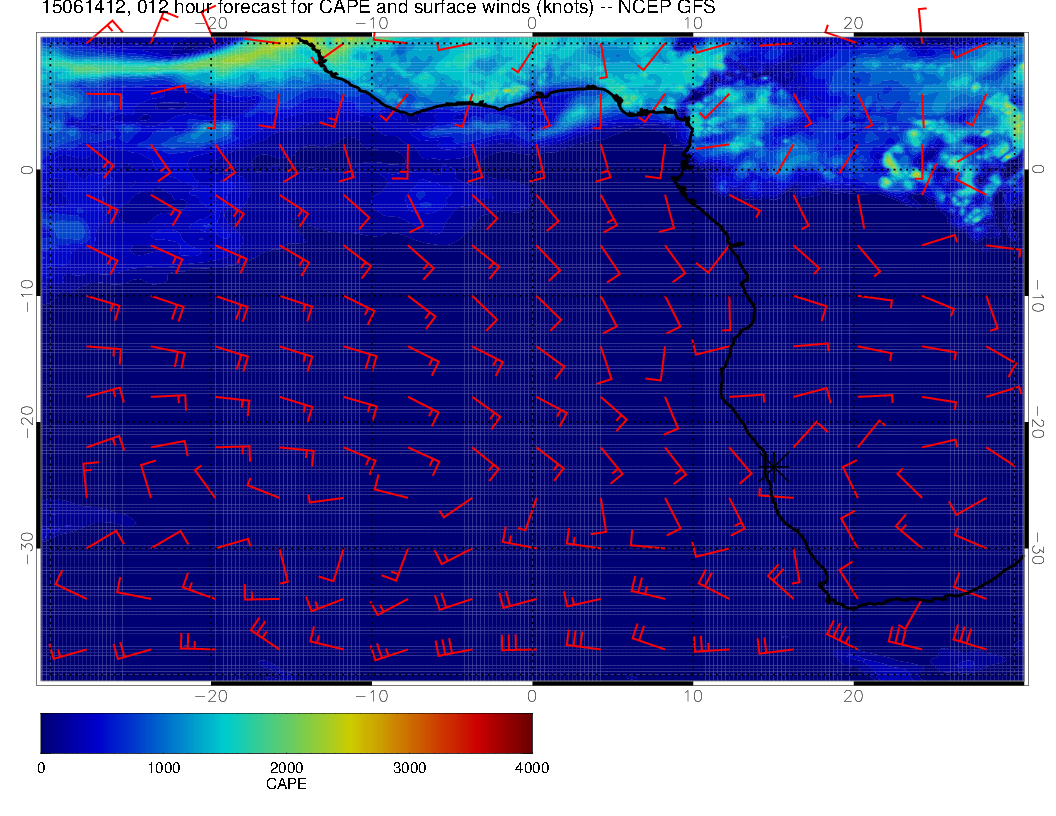Click the CAPE label under the colorbar
1056x816 pixels.
coord(286,785)
